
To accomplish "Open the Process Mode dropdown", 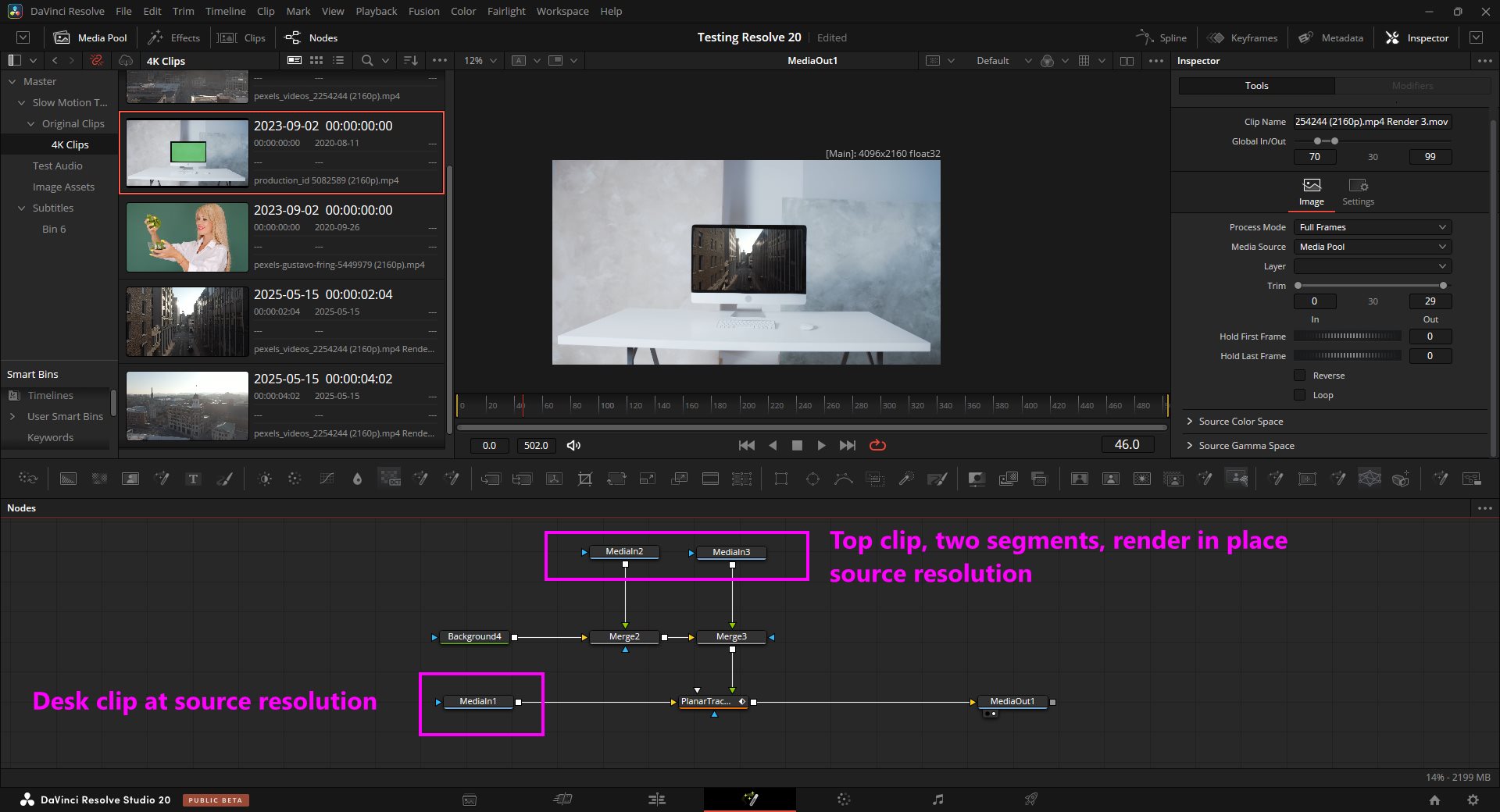I will [x=1372, y=227].
